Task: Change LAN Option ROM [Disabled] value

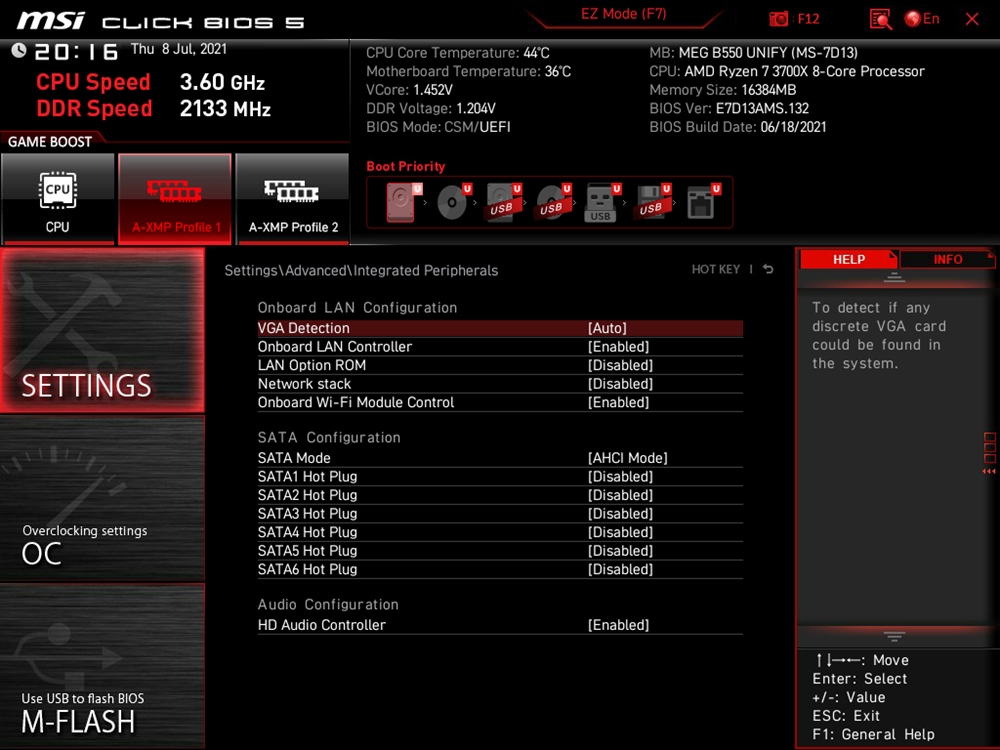Action: [620, 365]
